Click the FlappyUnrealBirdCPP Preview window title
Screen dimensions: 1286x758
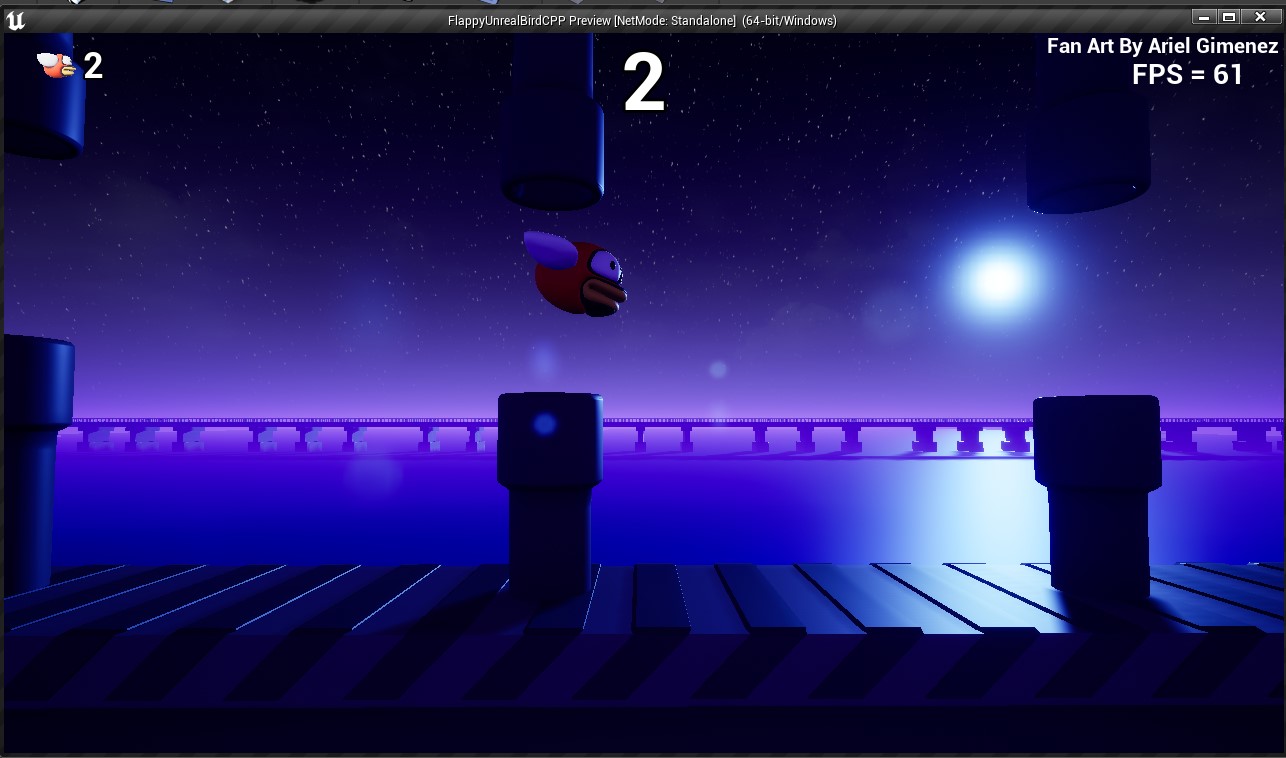(x=642, y=20)
